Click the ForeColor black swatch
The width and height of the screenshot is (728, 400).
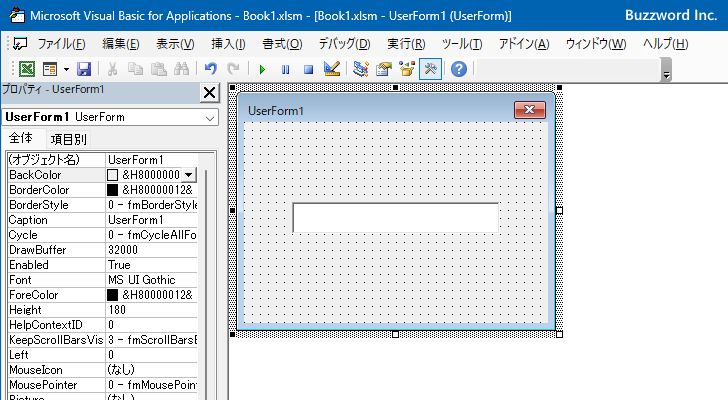point(112,295)
